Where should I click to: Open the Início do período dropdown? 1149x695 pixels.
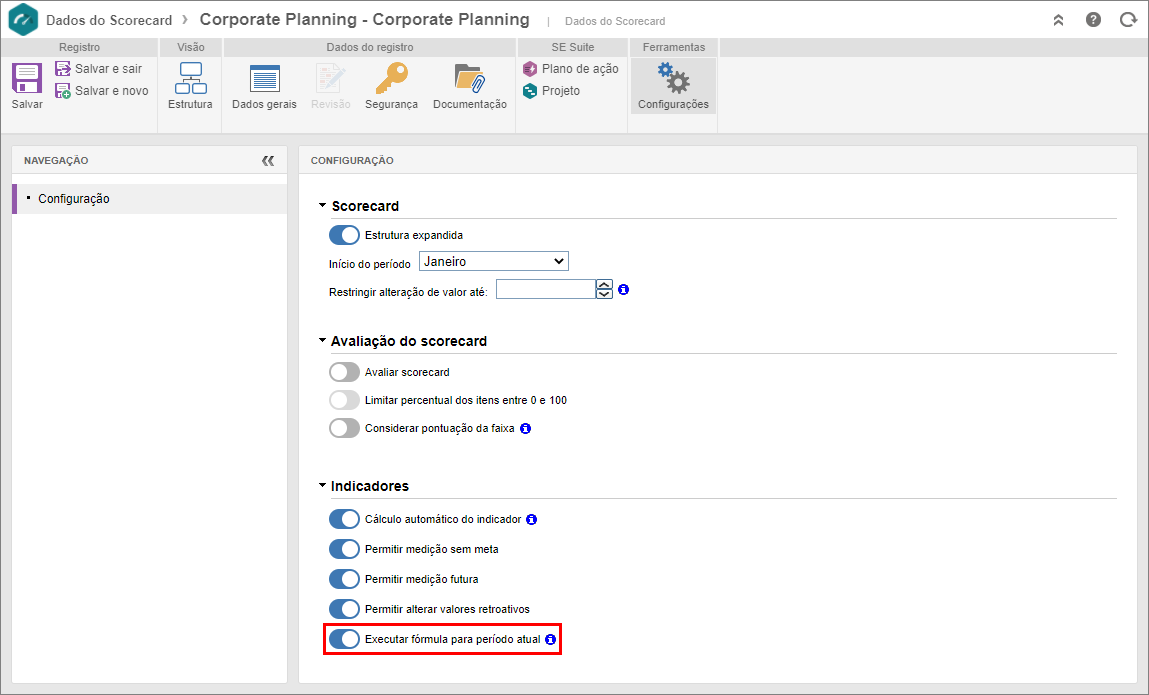(494, 261)
